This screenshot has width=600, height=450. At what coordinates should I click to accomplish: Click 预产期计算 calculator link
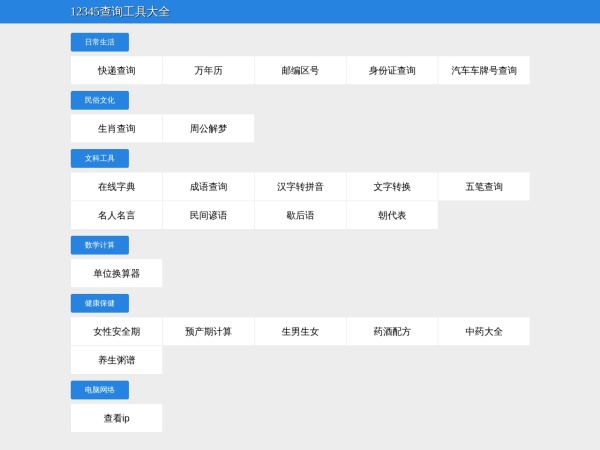click(x=208, y=331)
